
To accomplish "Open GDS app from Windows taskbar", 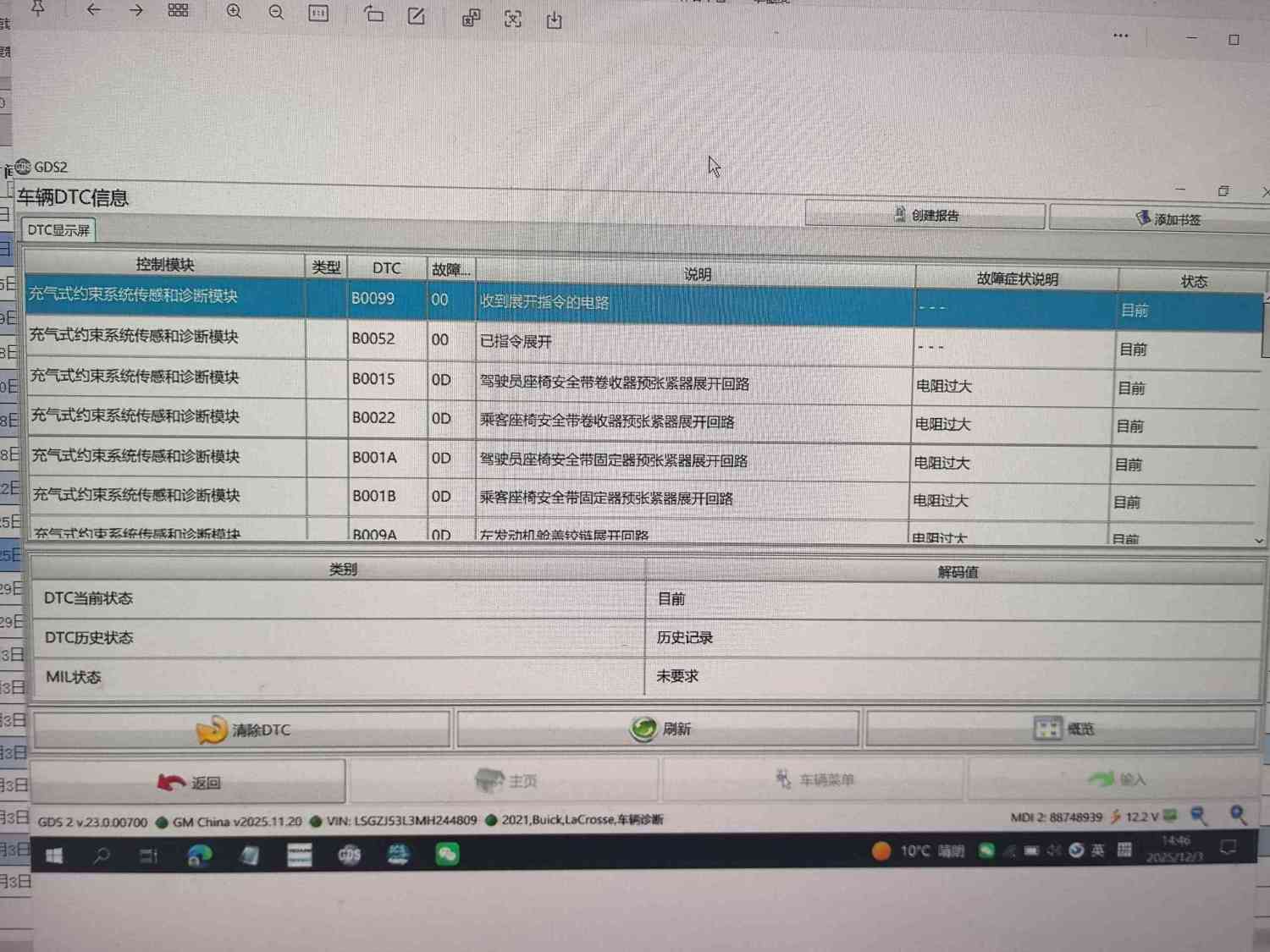I will 349,855.
